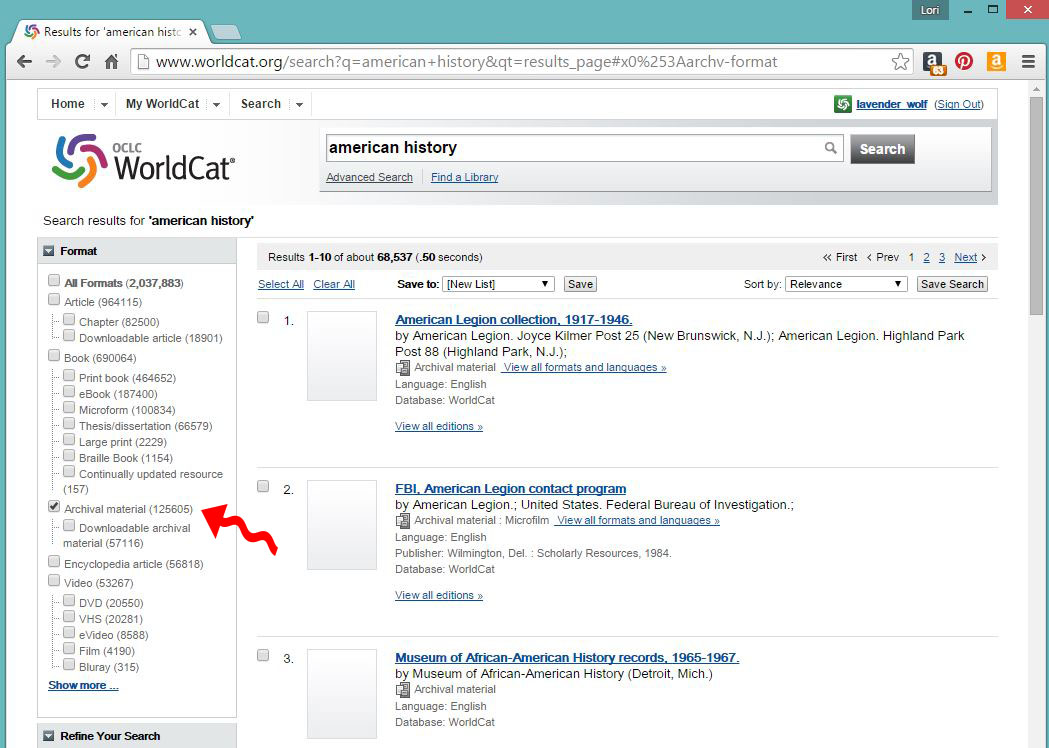The width and height of the screenshot is (1049, 748).
Task: Click the browser Home icon
Action: [110, 61]
